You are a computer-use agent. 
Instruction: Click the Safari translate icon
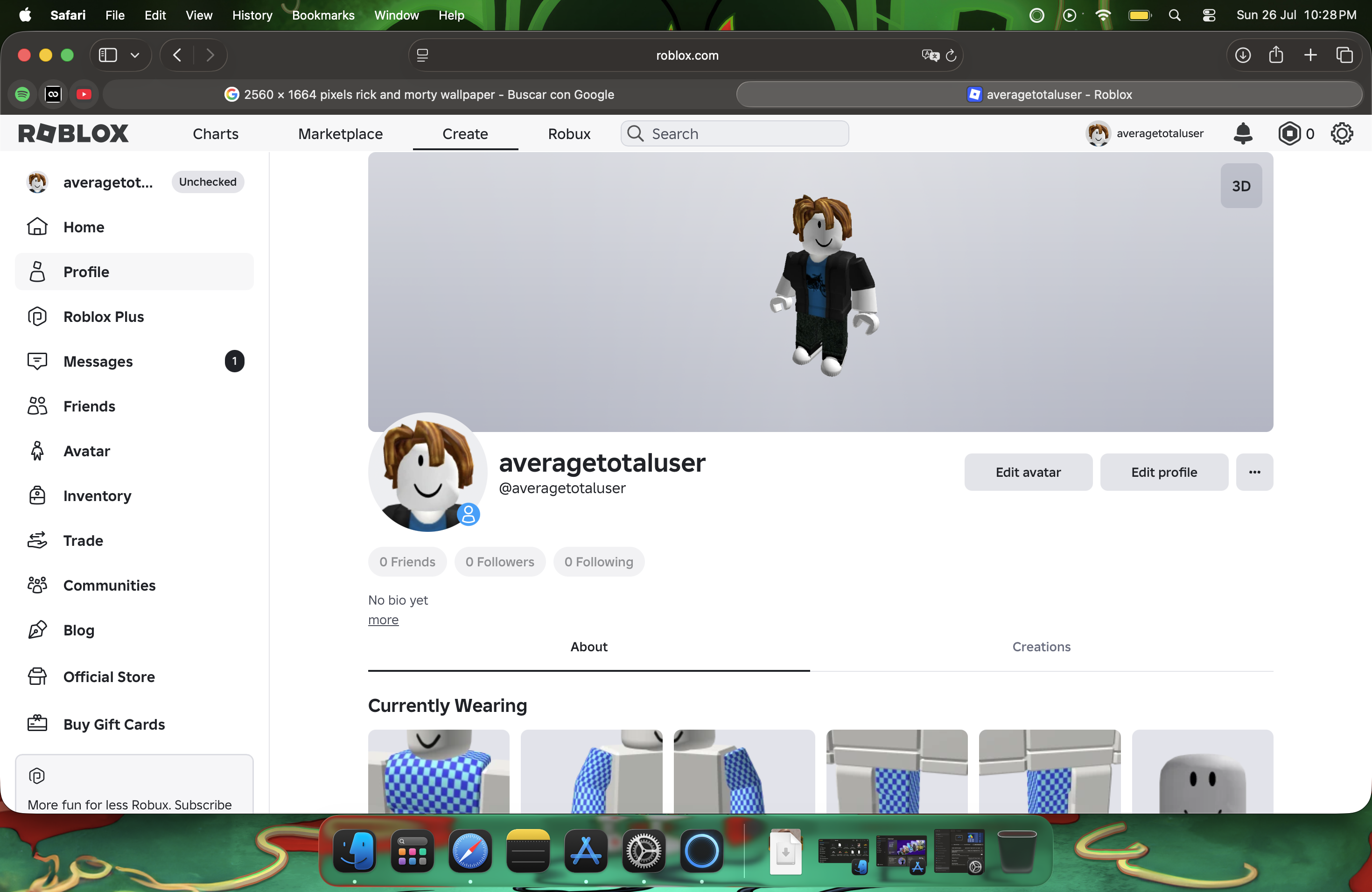930,56
